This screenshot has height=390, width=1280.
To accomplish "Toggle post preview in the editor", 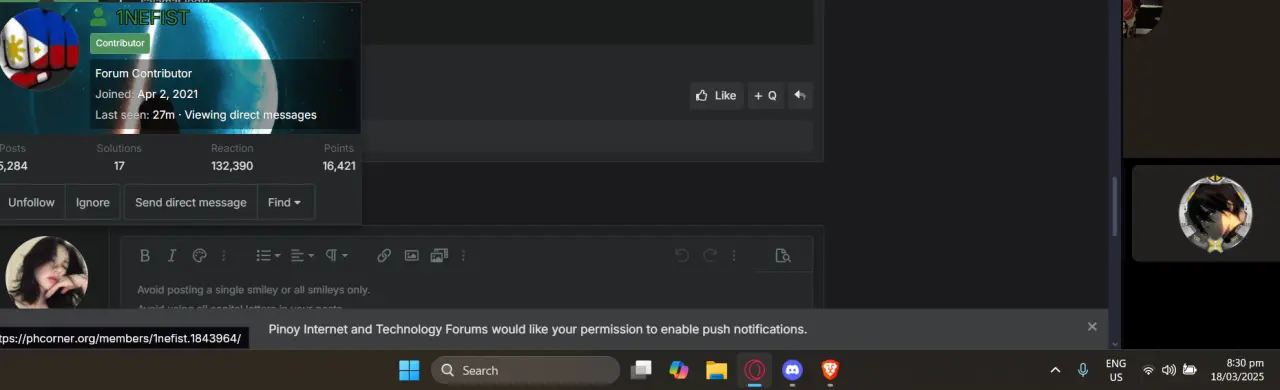I will click(x=783, y=256).
